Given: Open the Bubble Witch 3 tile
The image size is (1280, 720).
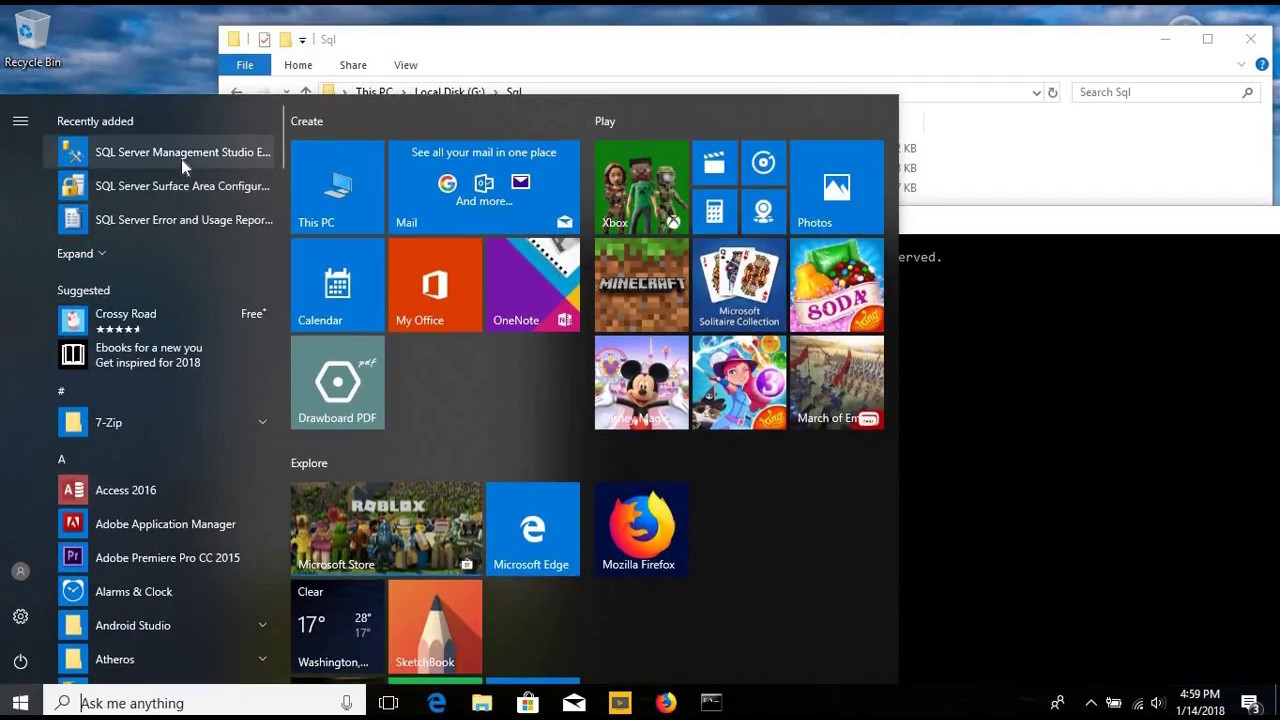Looking at the screenshot, I should coord(739,383).
